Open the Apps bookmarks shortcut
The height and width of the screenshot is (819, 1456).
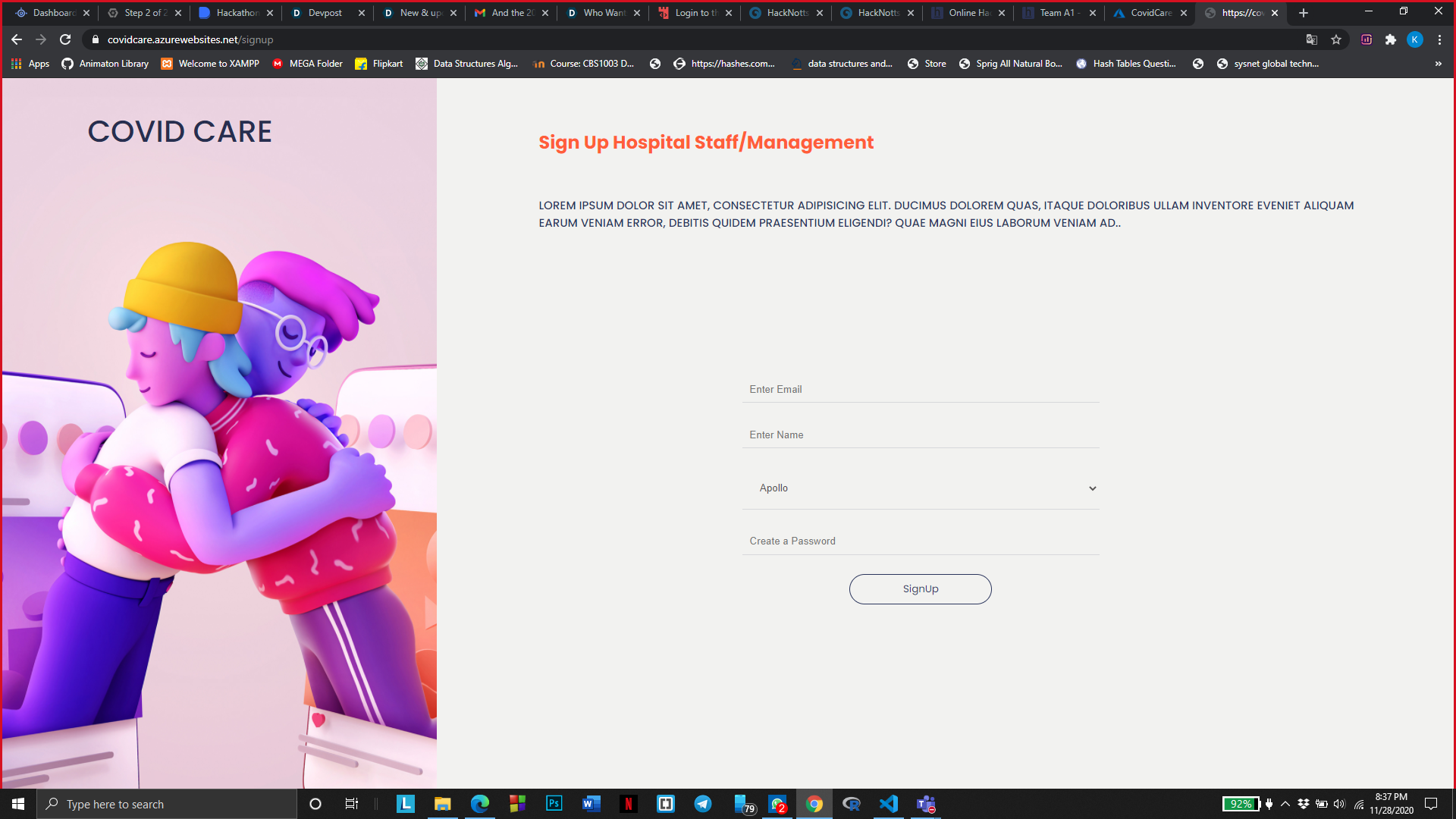[30, 64]
